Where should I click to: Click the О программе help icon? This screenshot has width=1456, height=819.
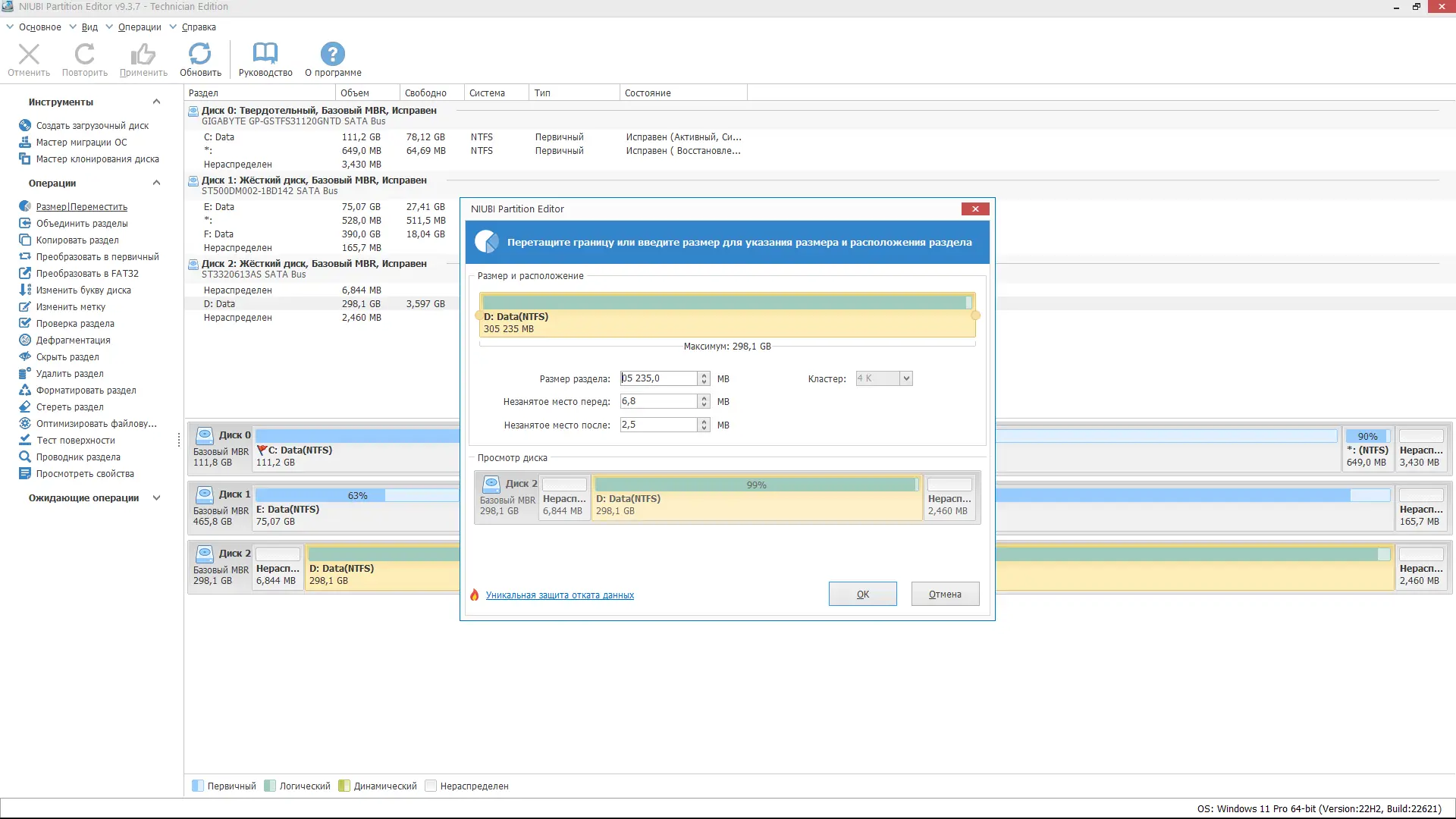coord(332,59)
